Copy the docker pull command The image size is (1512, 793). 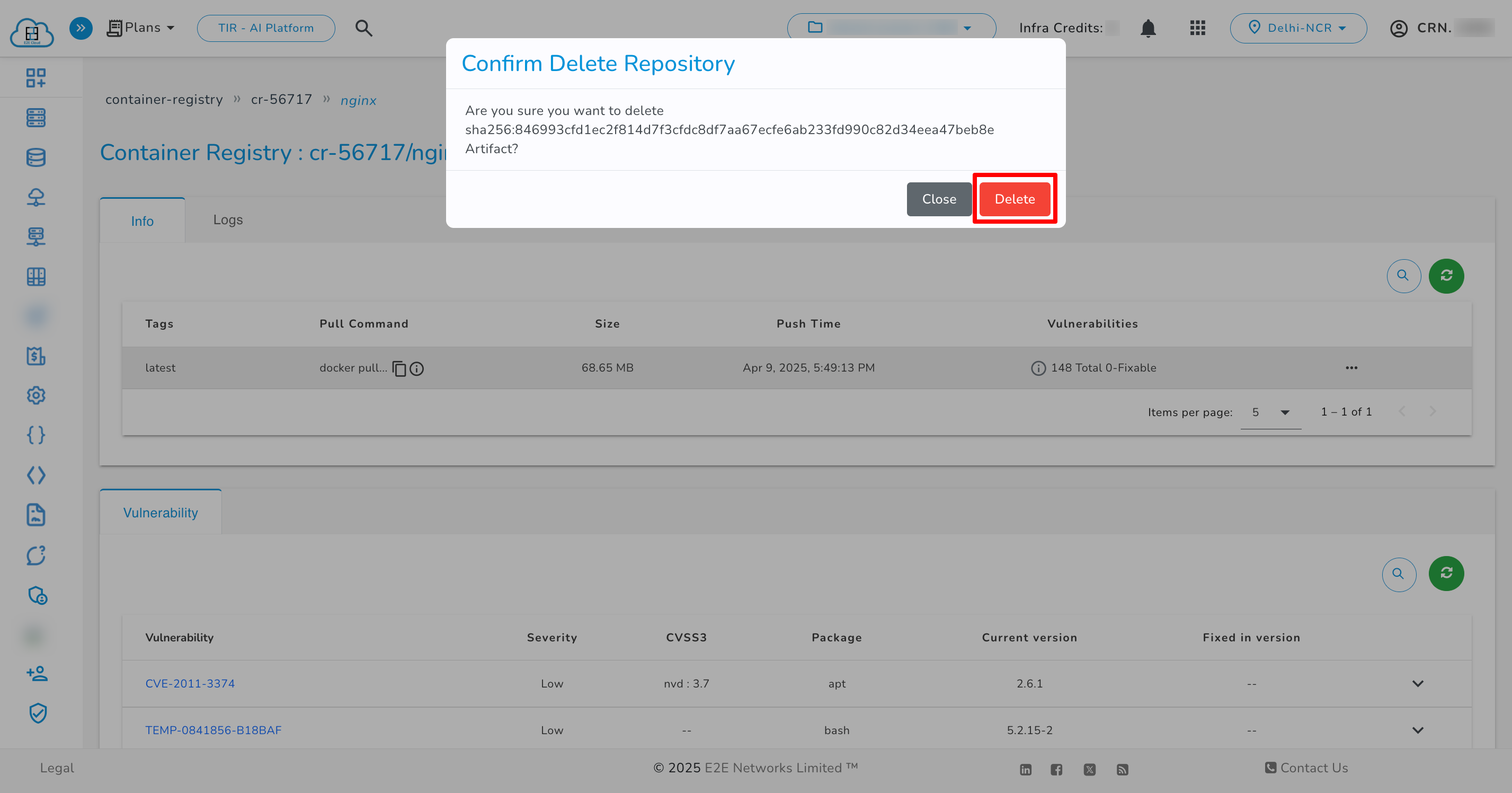click(399, 369)
